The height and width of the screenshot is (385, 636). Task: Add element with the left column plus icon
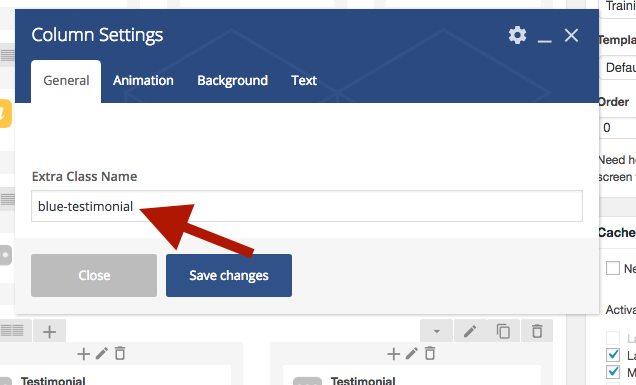point(84,354)
